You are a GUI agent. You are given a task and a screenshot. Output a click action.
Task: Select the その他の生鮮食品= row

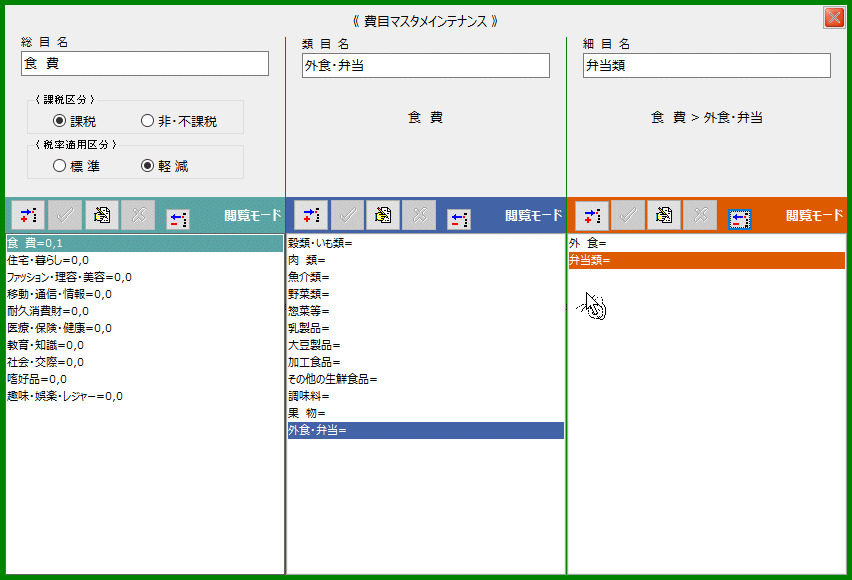tap(426, 379)
